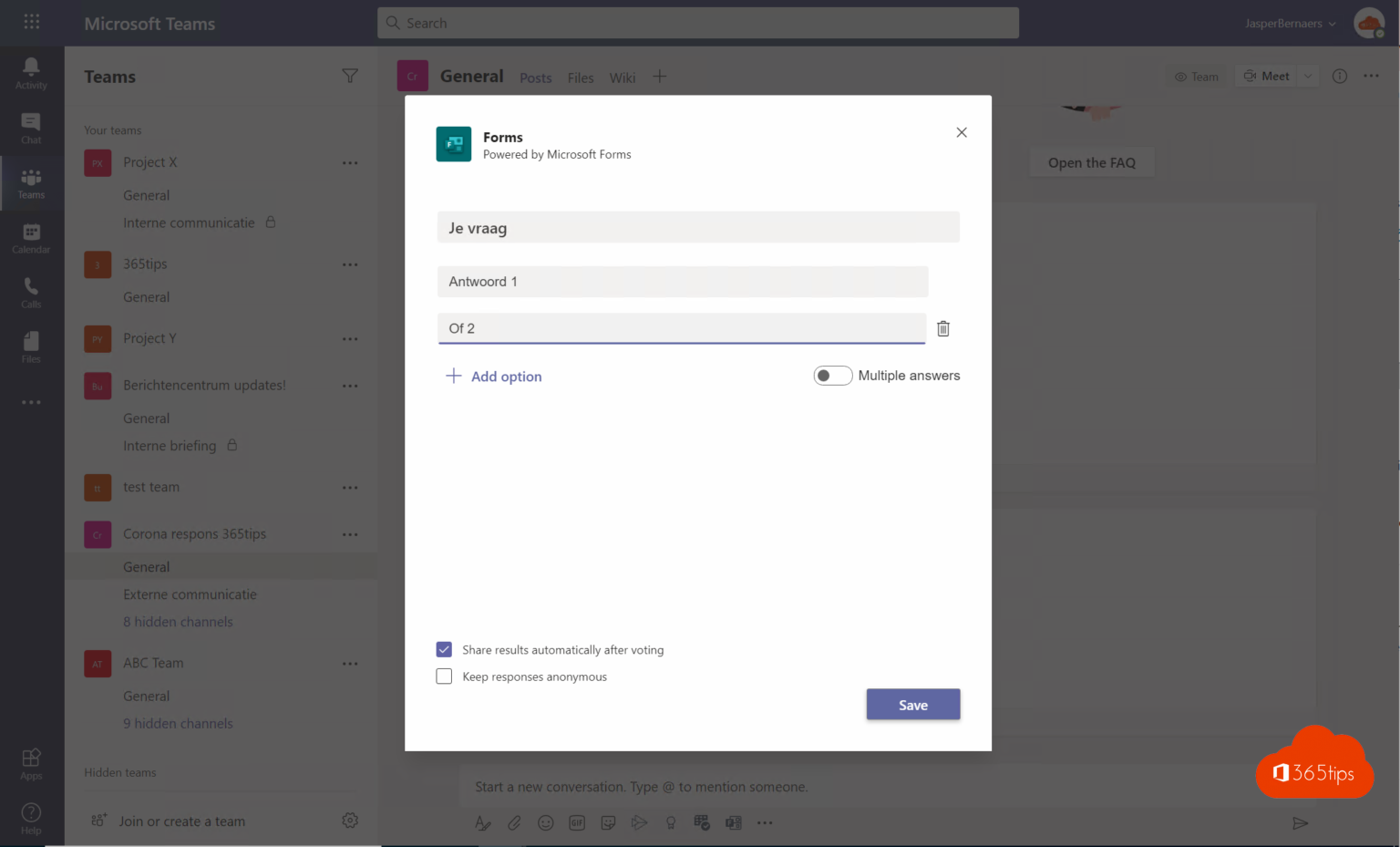Open the GIF picker in the compose bar
This screenshot has width=1400, height=847.
[577, 822]
